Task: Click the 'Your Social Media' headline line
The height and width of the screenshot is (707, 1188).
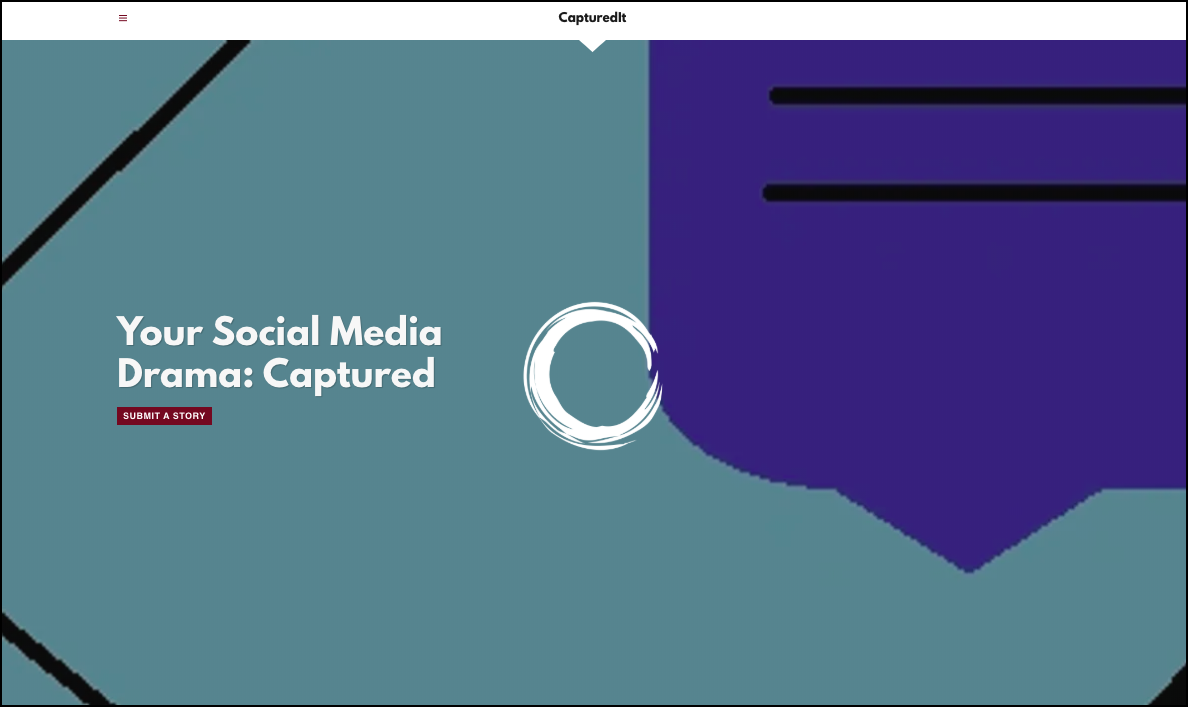Action: 279,332
